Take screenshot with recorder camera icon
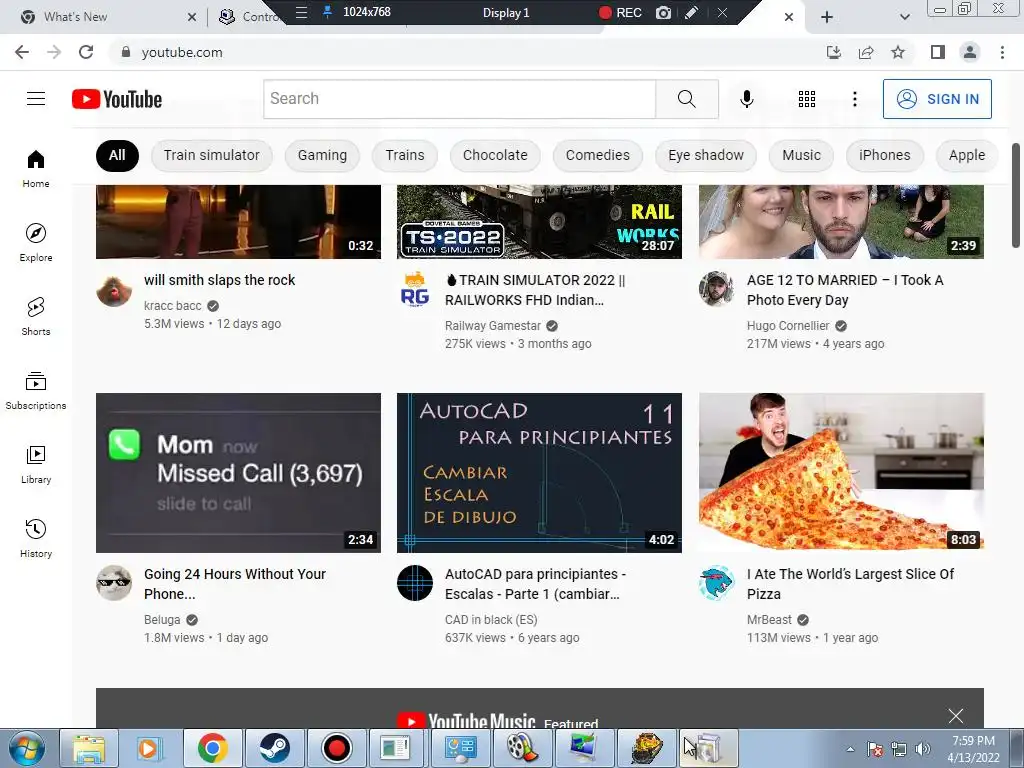 (x=664, y=12)
